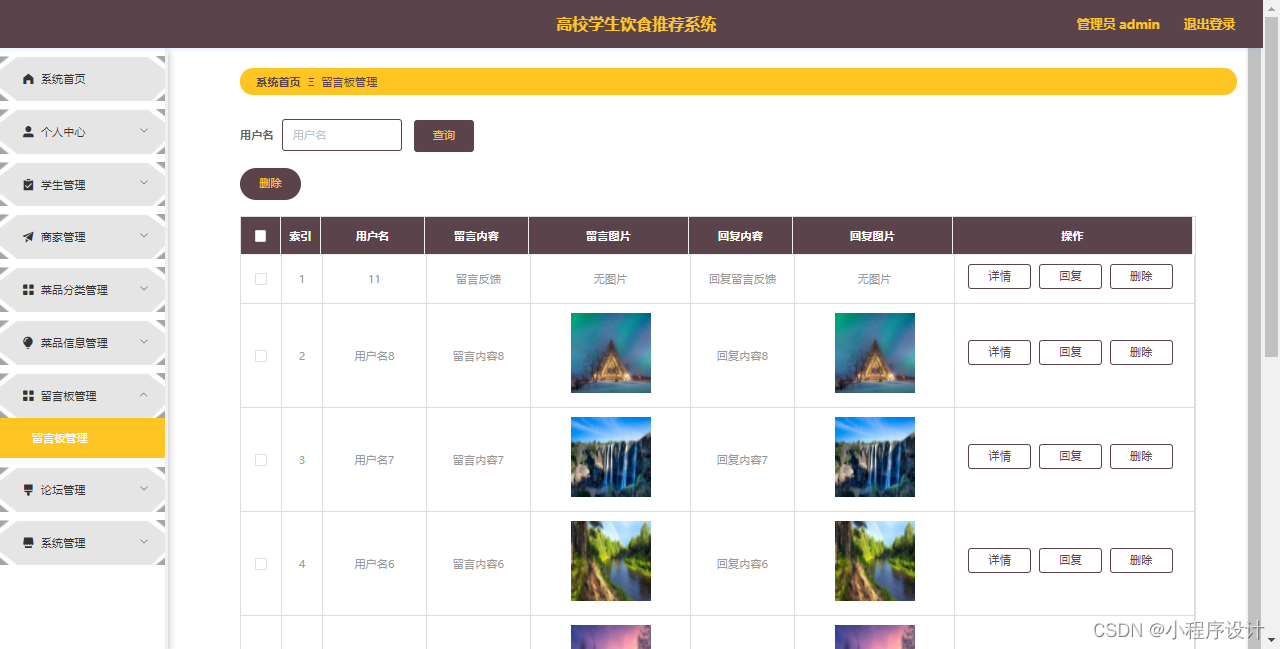Click the bulb icon beside 菜品信息管理
The image size is (1280, 649).
28,343
